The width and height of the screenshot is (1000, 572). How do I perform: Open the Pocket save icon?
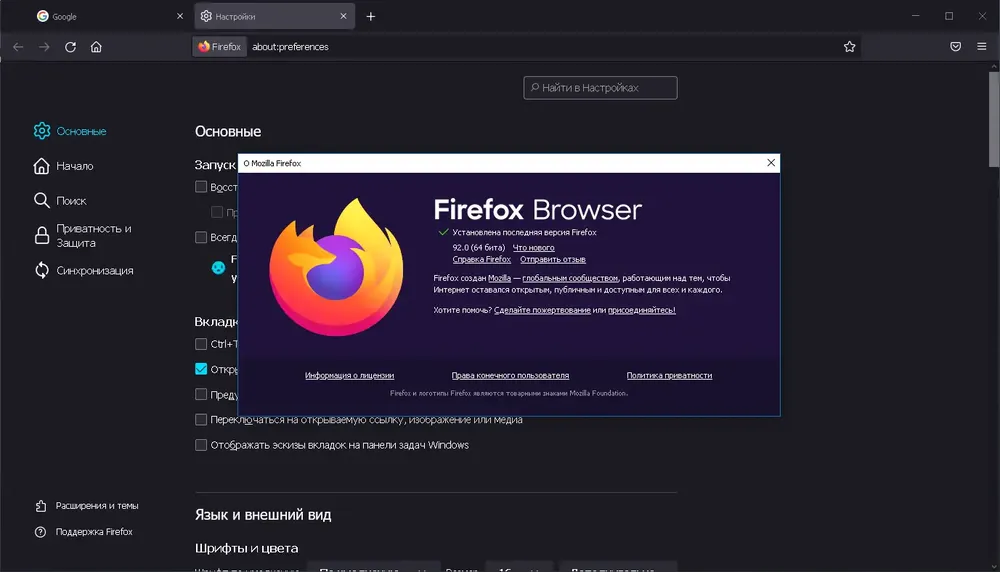[955, 47]
